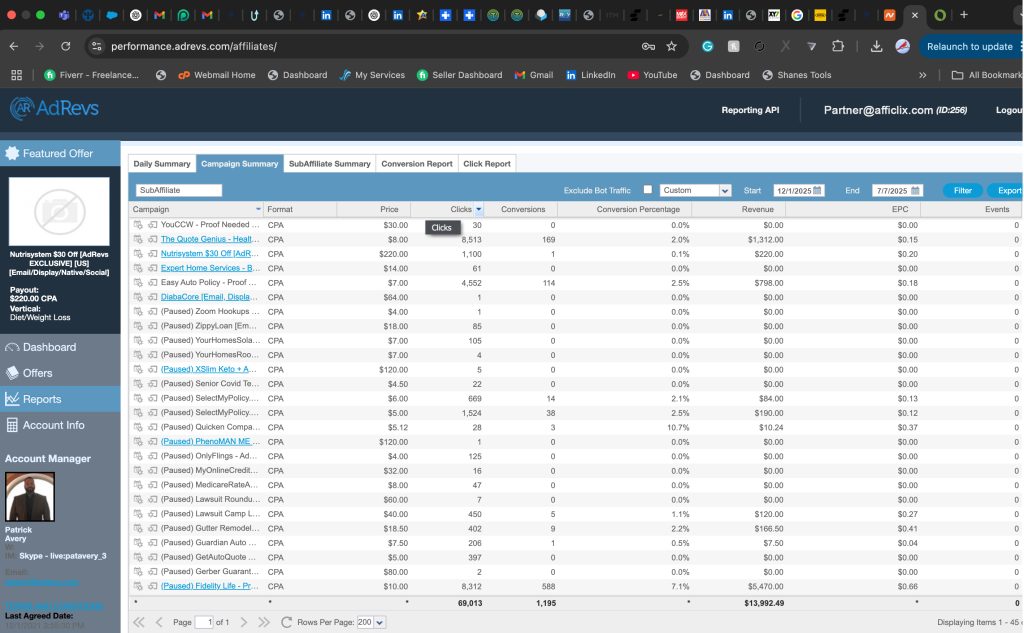This screenshot has width=1024, height=633.
Task: Click the SubAffiliate input field
Action: 179,190
